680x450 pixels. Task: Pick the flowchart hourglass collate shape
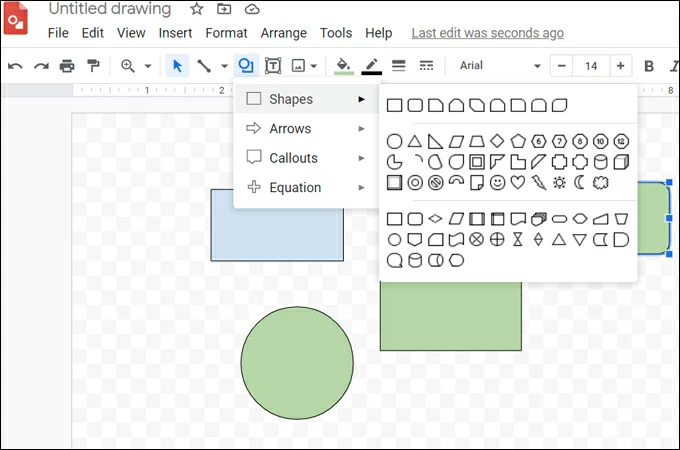coord(517,239)
